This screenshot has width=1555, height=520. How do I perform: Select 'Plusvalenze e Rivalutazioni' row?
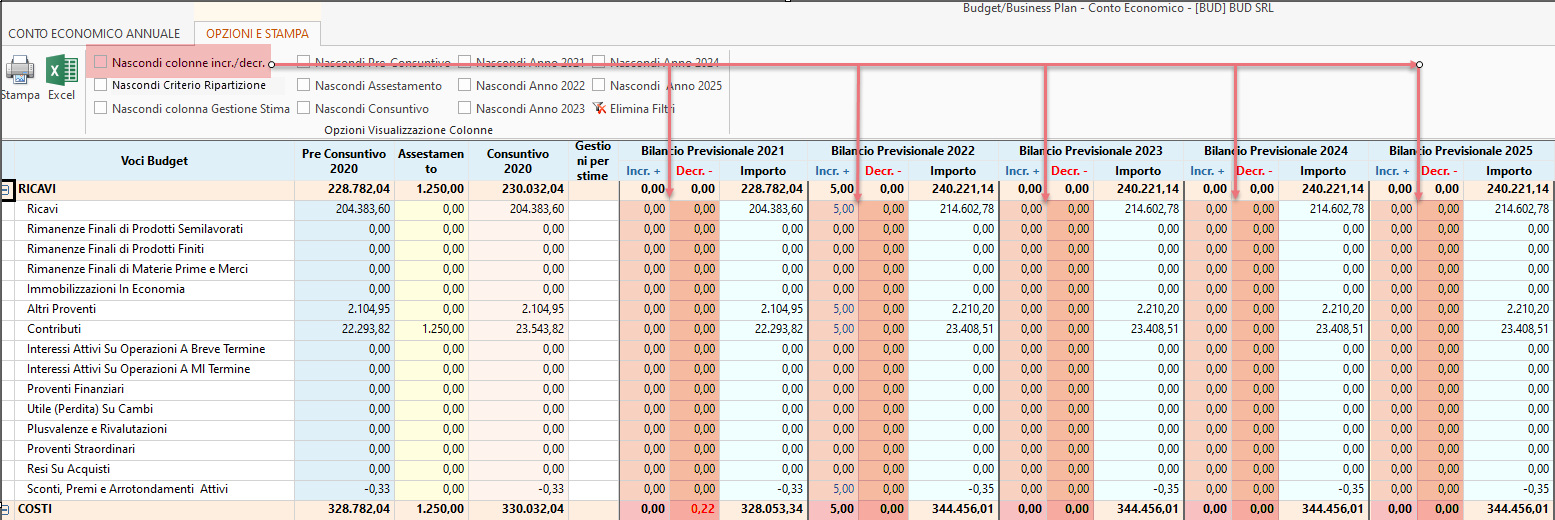pyautogui.click(x=97, y=429)
